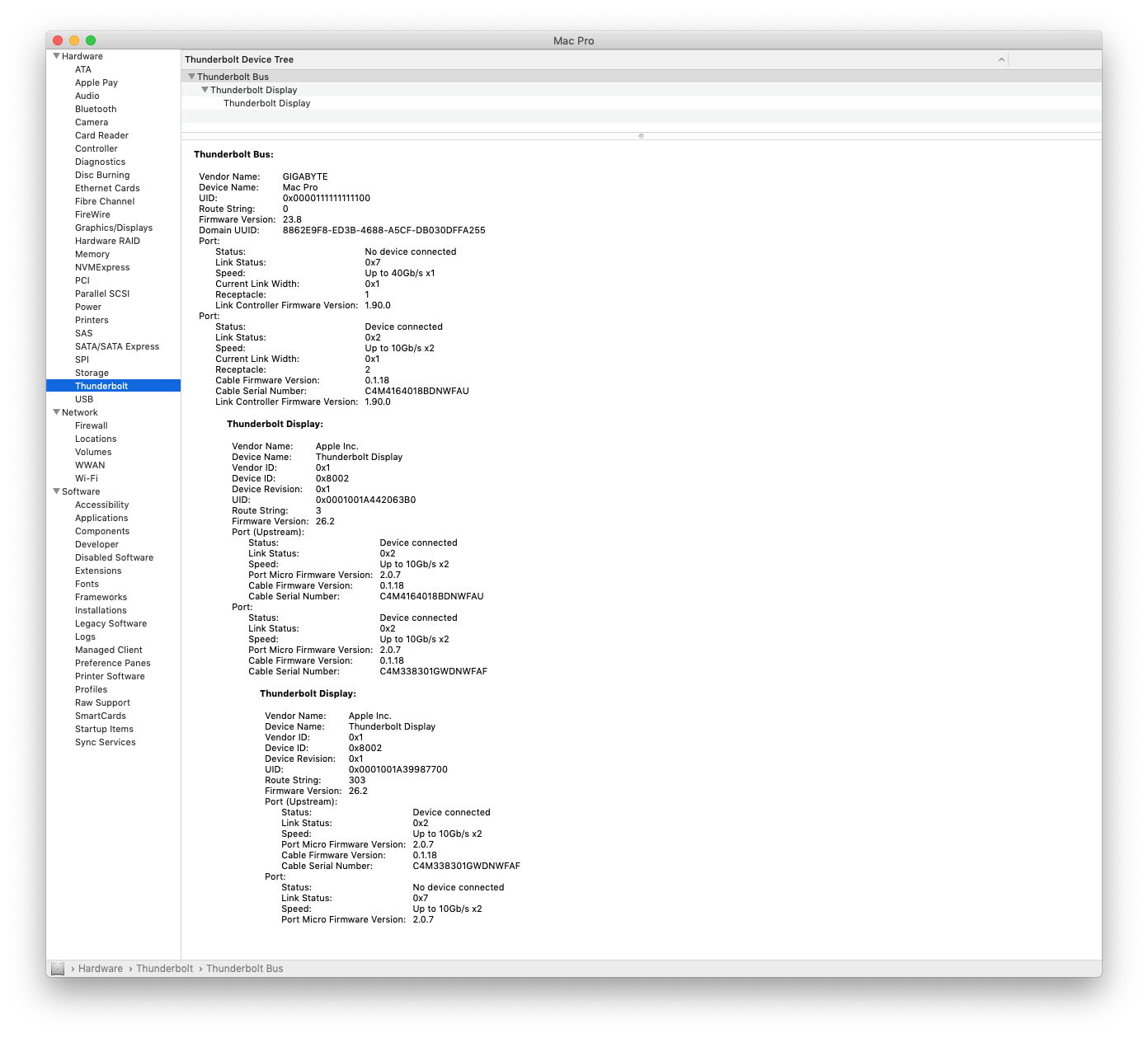Collapse the Hardware section triangle
This screenshot has height=1038, width=1148.
[x=56, y=56]
